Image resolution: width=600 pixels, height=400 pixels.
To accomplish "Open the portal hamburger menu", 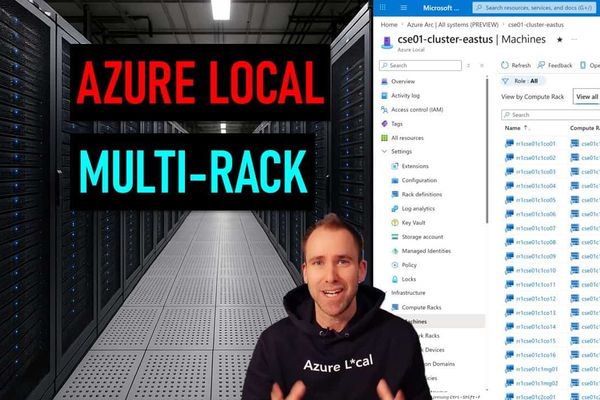I will click(x=403, y=7).
